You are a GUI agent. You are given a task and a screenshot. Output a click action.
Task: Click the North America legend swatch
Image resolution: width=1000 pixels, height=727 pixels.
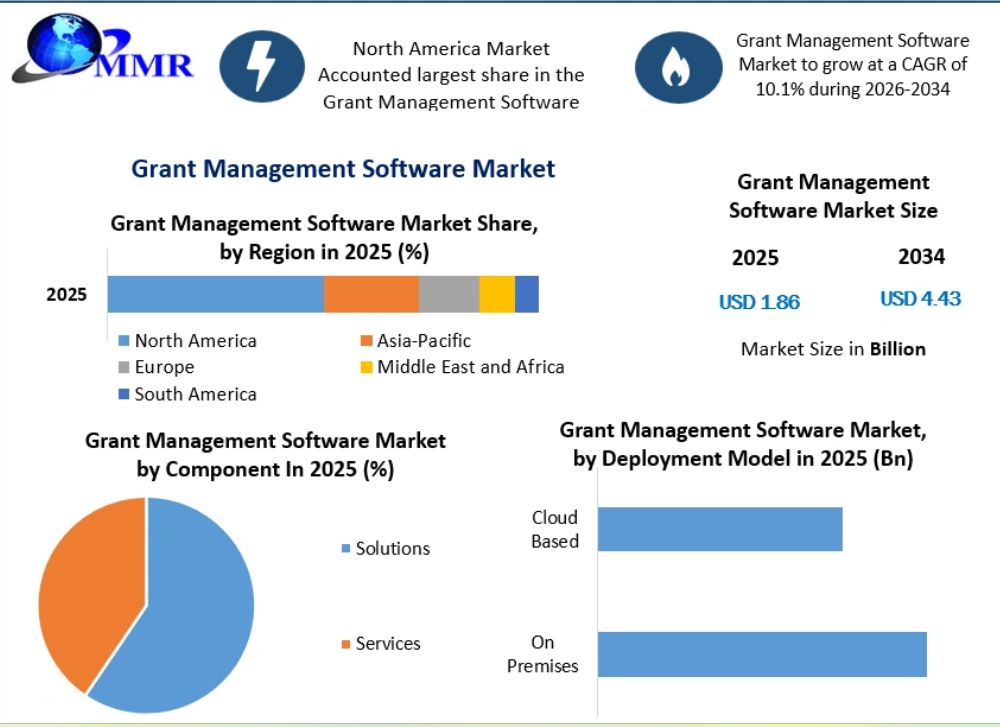coord(124,341)
